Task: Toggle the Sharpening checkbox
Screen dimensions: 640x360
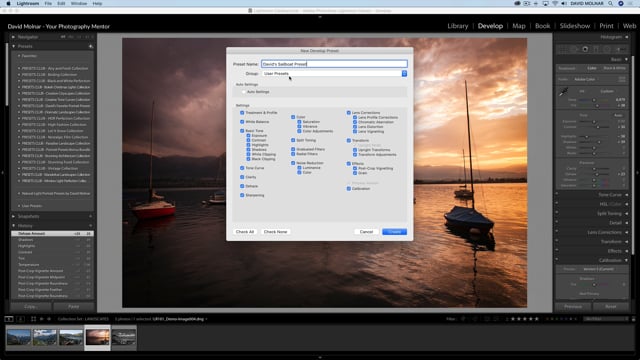Action: [x=242, y=195]
